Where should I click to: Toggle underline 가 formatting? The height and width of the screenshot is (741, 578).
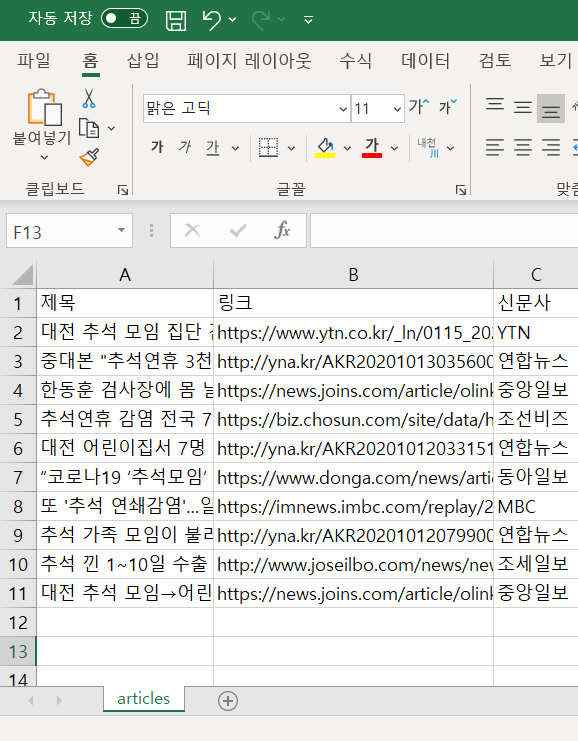213,147
